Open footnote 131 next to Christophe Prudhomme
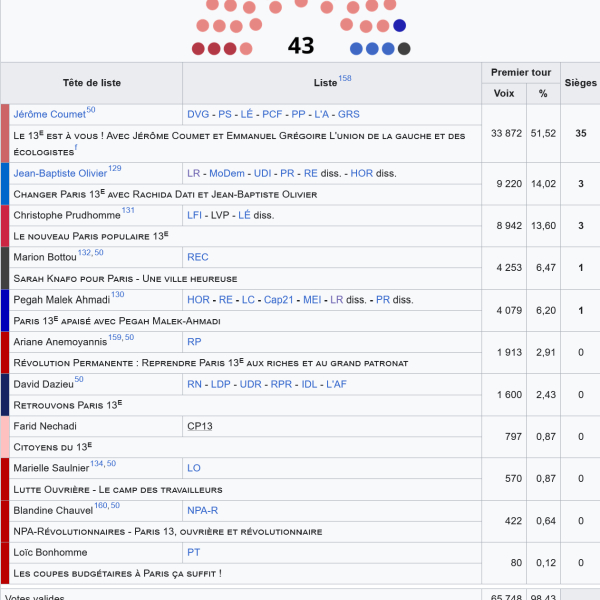Screen dimensions: 600x600 pos(128,211)
